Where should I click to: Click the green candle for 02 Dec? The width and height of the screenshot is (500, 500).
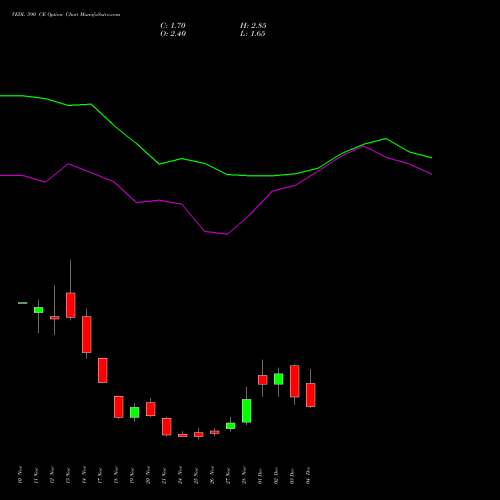click(279, 379)
